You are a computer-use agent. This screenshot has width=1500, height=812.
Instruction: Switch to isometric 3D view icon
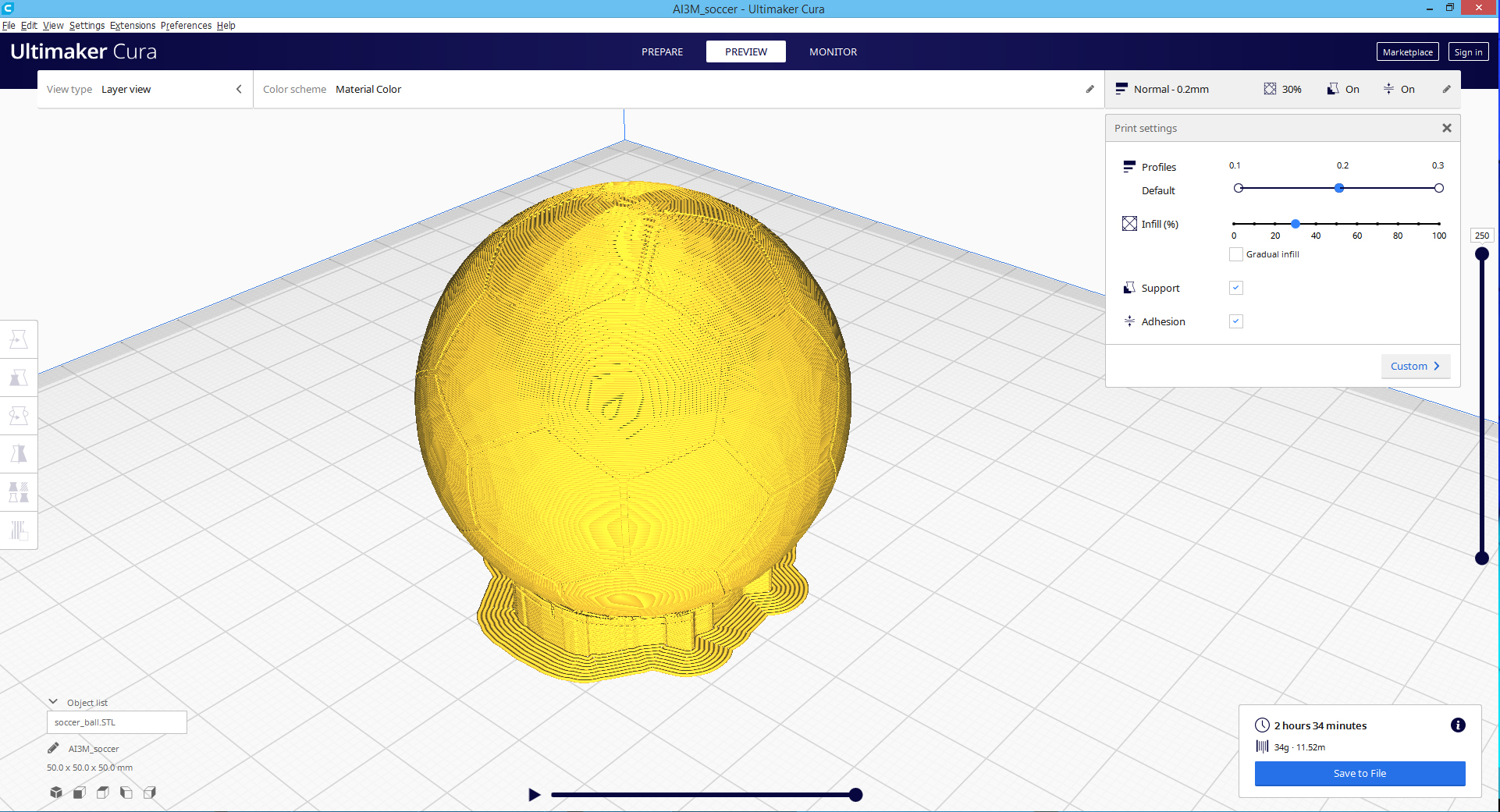point(55,792)
